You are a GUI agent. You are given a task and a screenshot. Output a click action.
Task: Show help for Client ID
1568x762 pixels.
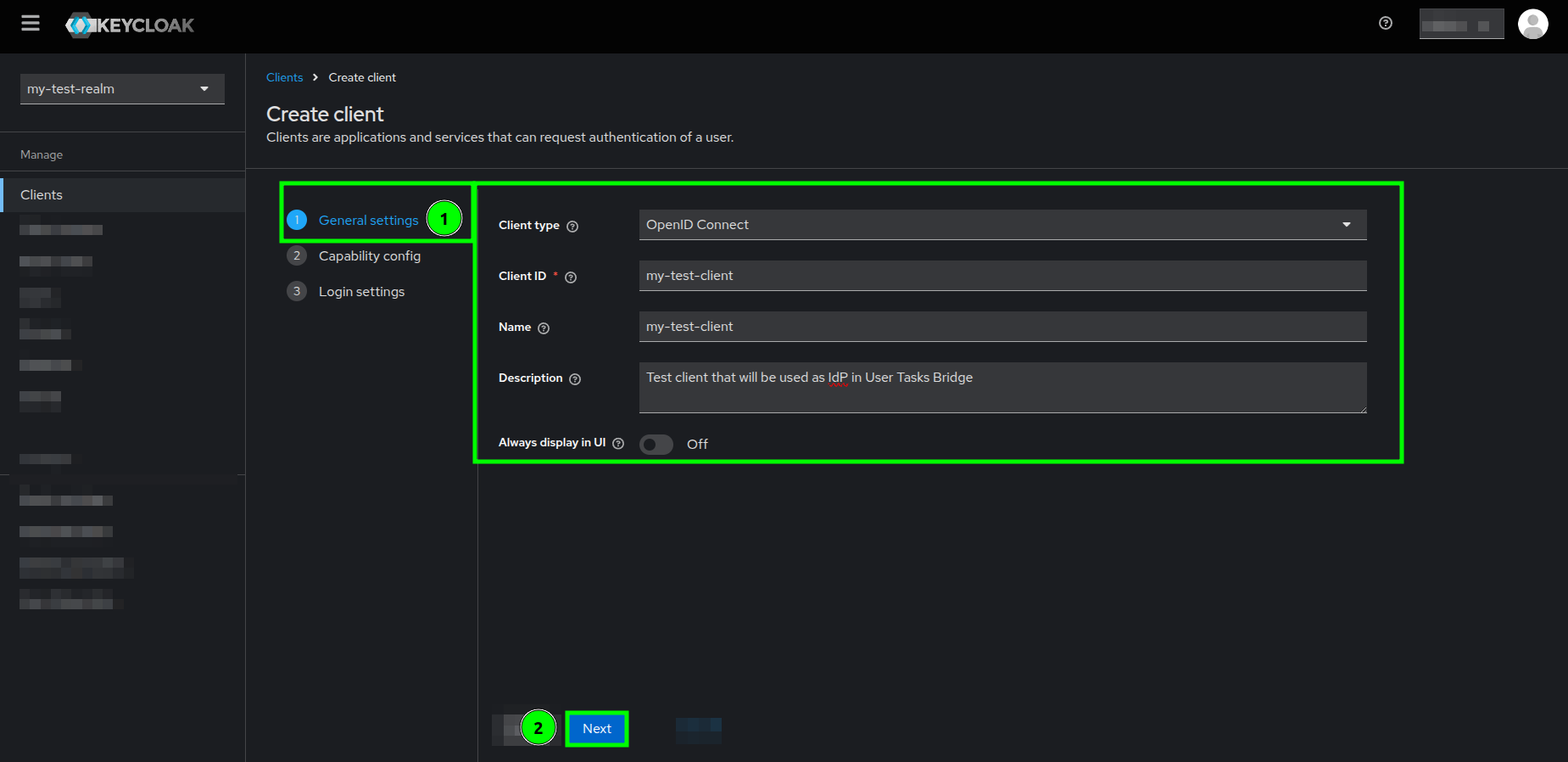pos(571,277)
